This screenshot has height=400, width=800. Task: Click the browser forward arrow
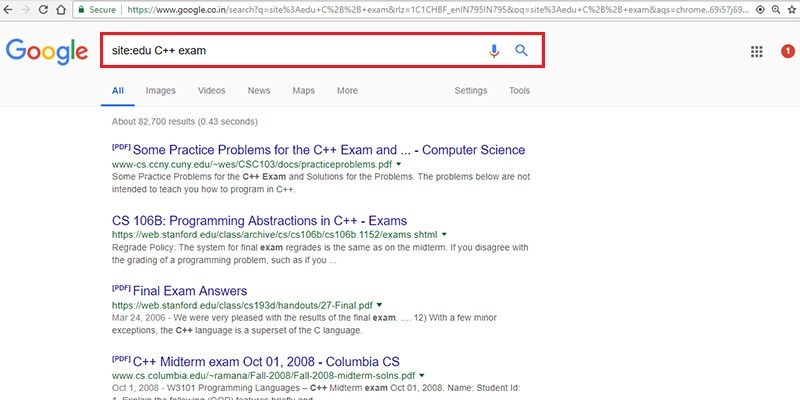32,8
